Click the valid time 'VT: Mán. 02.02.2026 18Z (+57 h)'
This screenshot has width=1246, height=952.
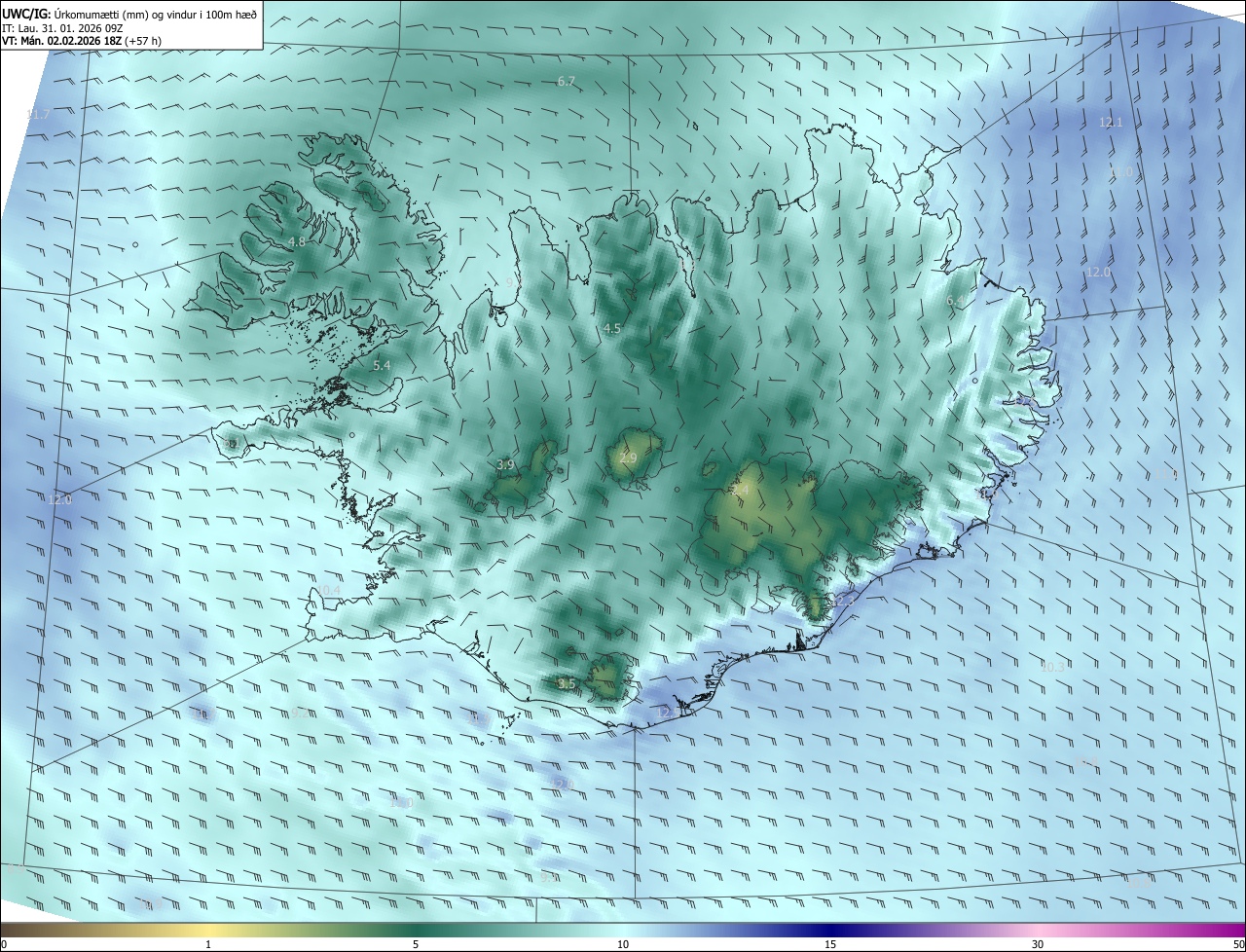point(82,41)
